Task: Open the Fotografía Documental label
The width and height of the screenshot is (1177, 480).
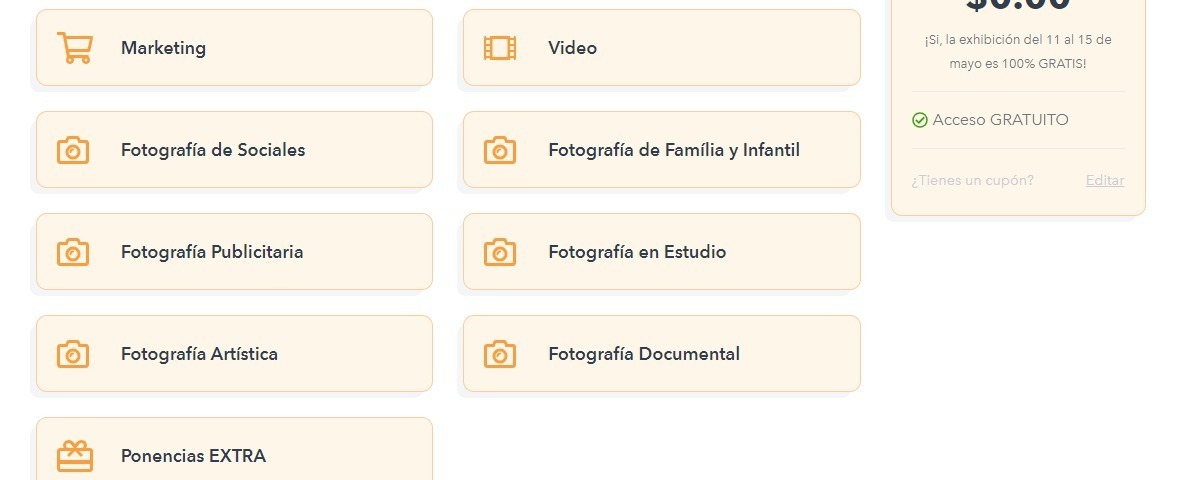Action: (x=644, y=354)
